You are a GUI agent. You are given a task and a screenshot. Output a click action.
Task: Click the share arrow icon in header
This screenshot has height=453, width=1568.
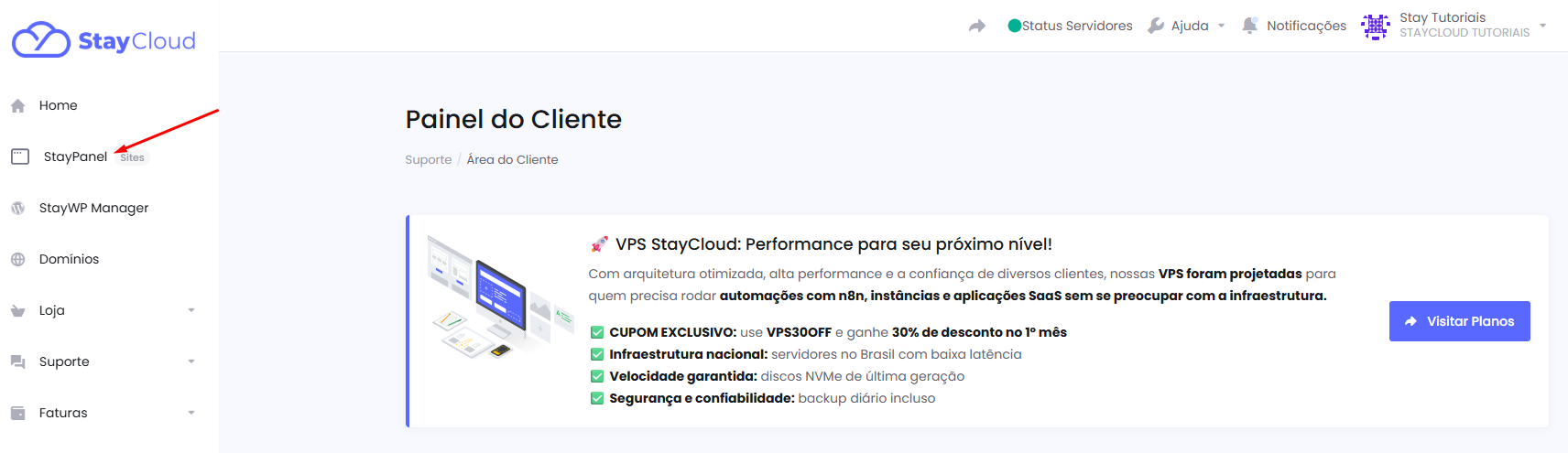click(977, 26)
